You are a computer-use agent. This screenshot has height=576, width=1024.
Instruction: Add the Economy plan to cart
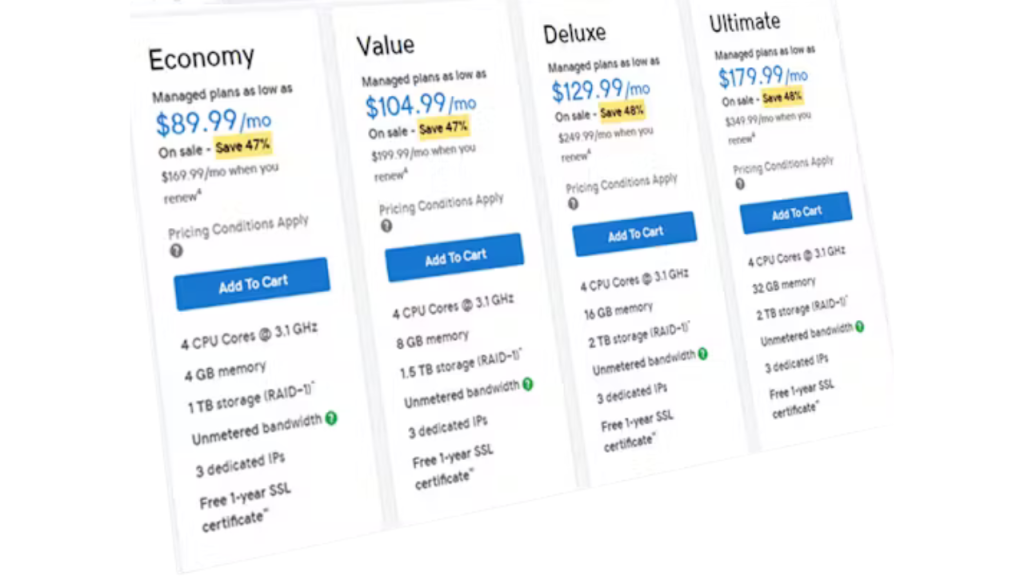tap(252, 284)
